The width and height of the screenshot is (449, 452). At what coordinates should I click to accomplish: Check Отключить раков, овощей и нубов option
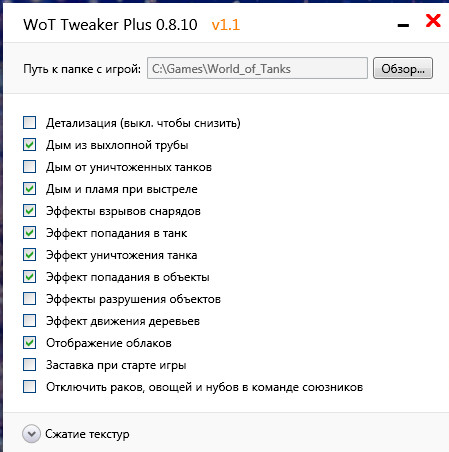[30, 387]
